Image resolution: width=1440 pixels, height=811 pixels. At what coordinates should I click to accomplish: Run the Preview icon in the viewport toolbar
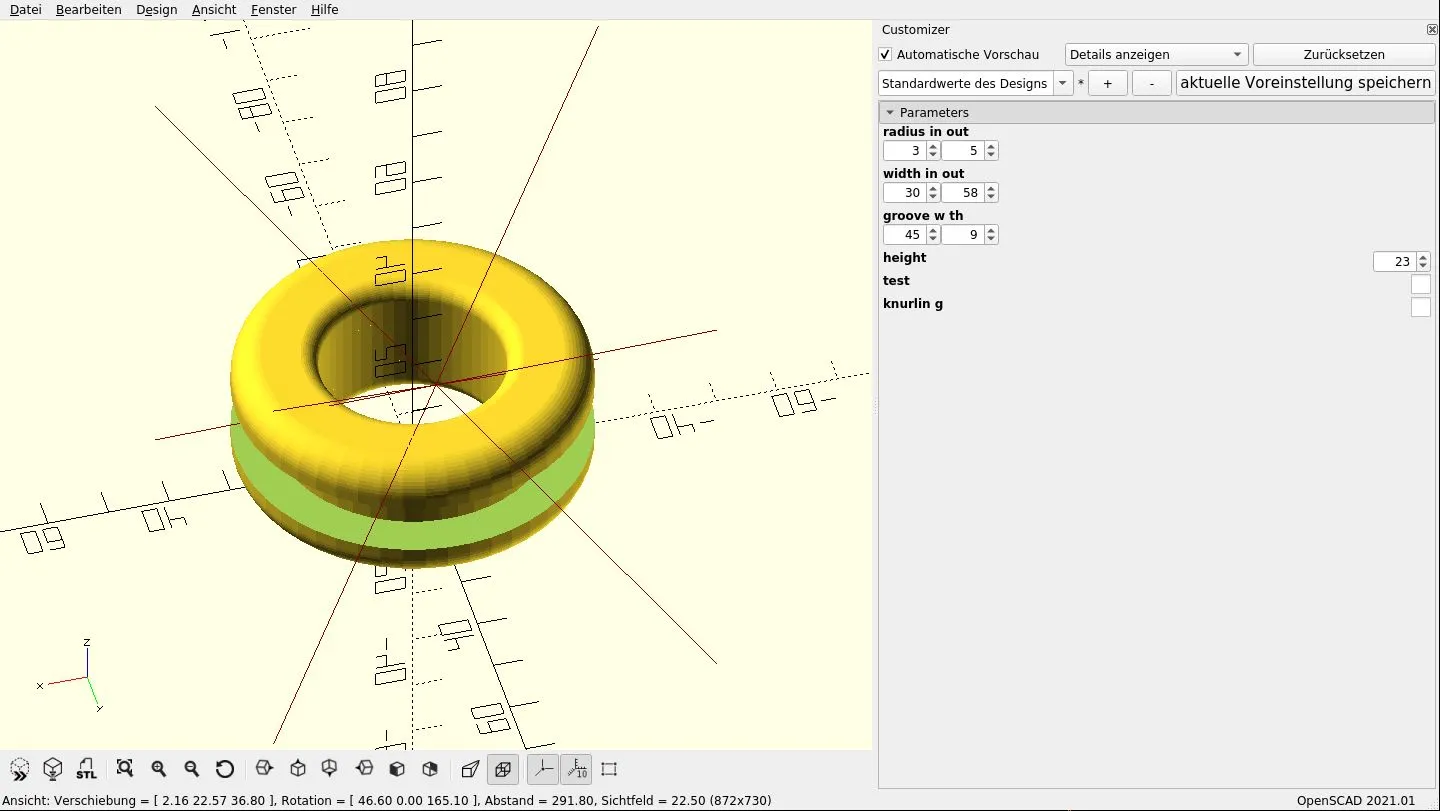(20, 769)
